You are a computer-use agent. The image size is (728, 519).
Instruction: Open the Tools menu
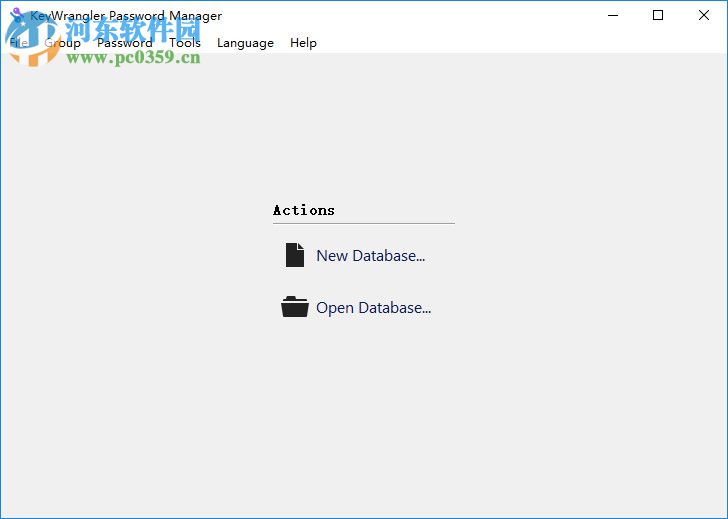[185, 43]
